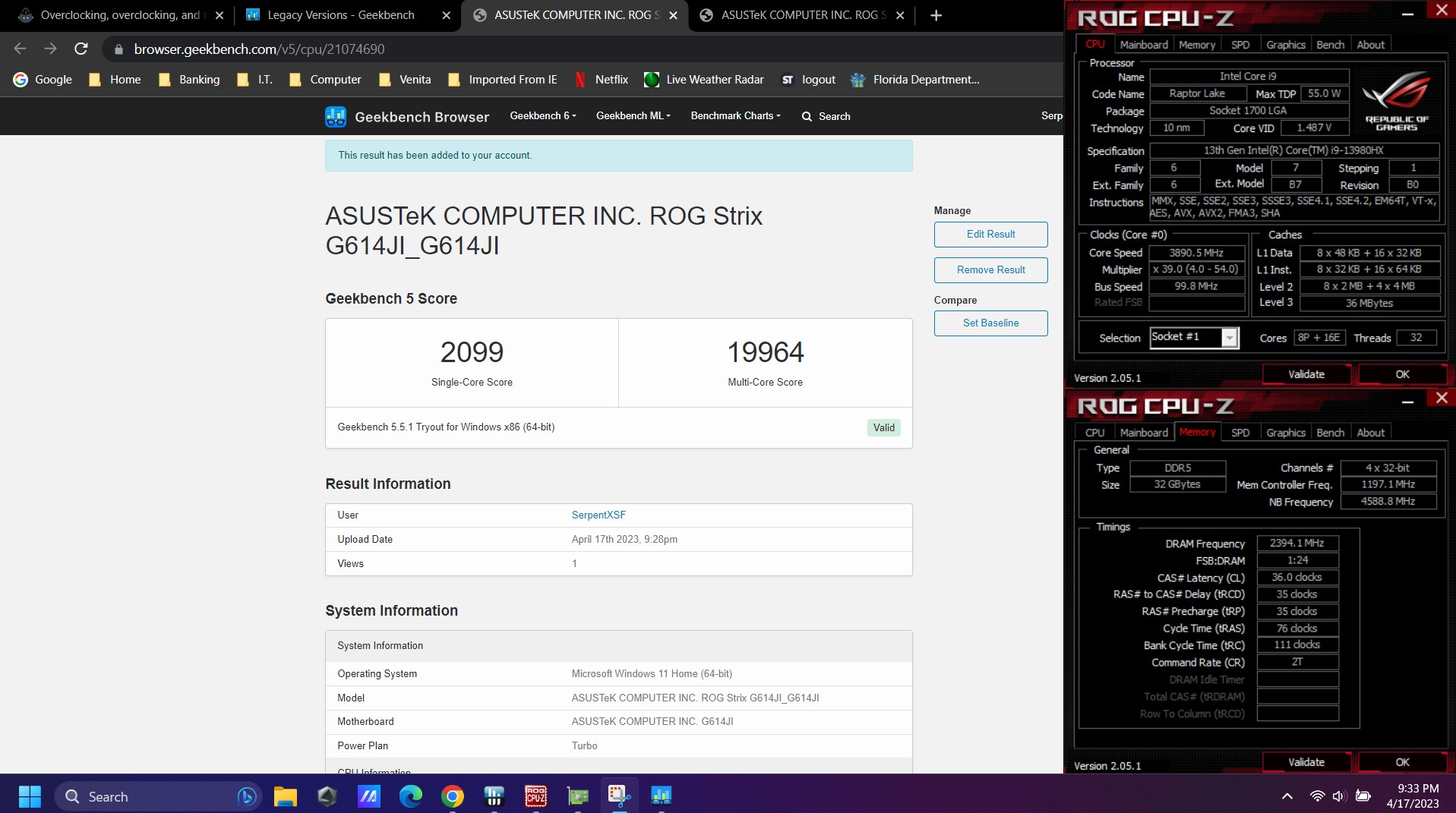1456x813 pixels.
Task: Show hidden tray icons
Action: (x=1287, y=796)
